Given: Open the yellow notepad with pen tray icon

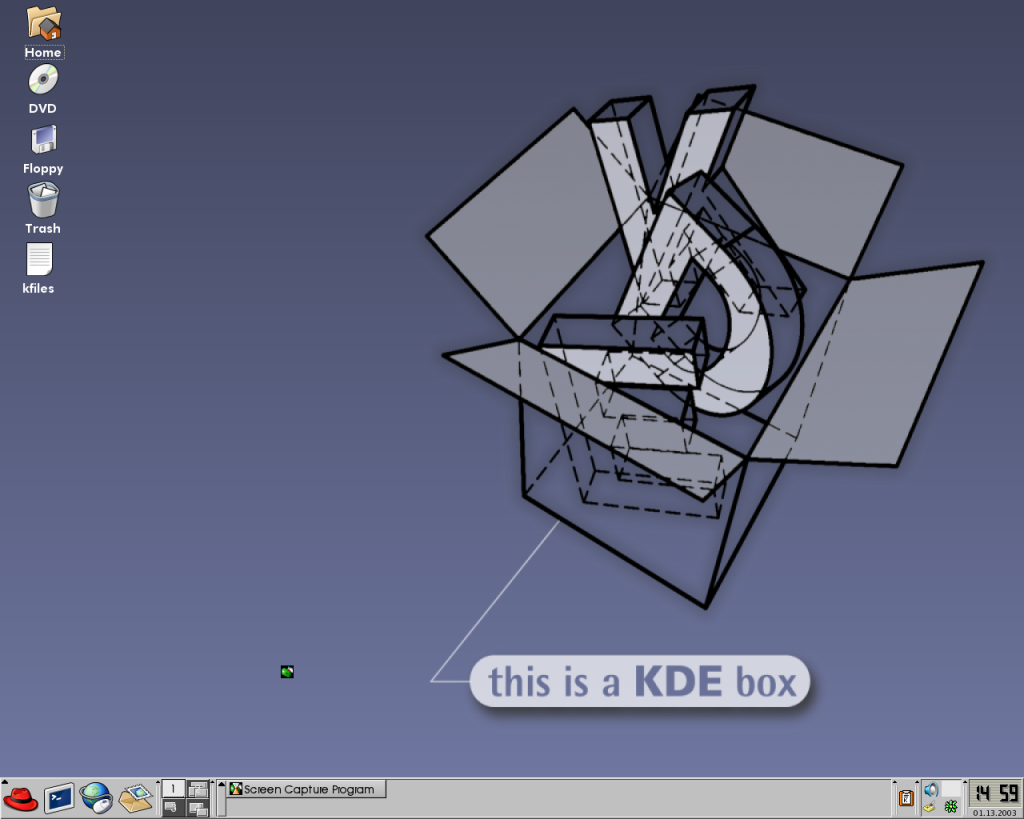Looking at the screenshot, I should click(930, 806).
